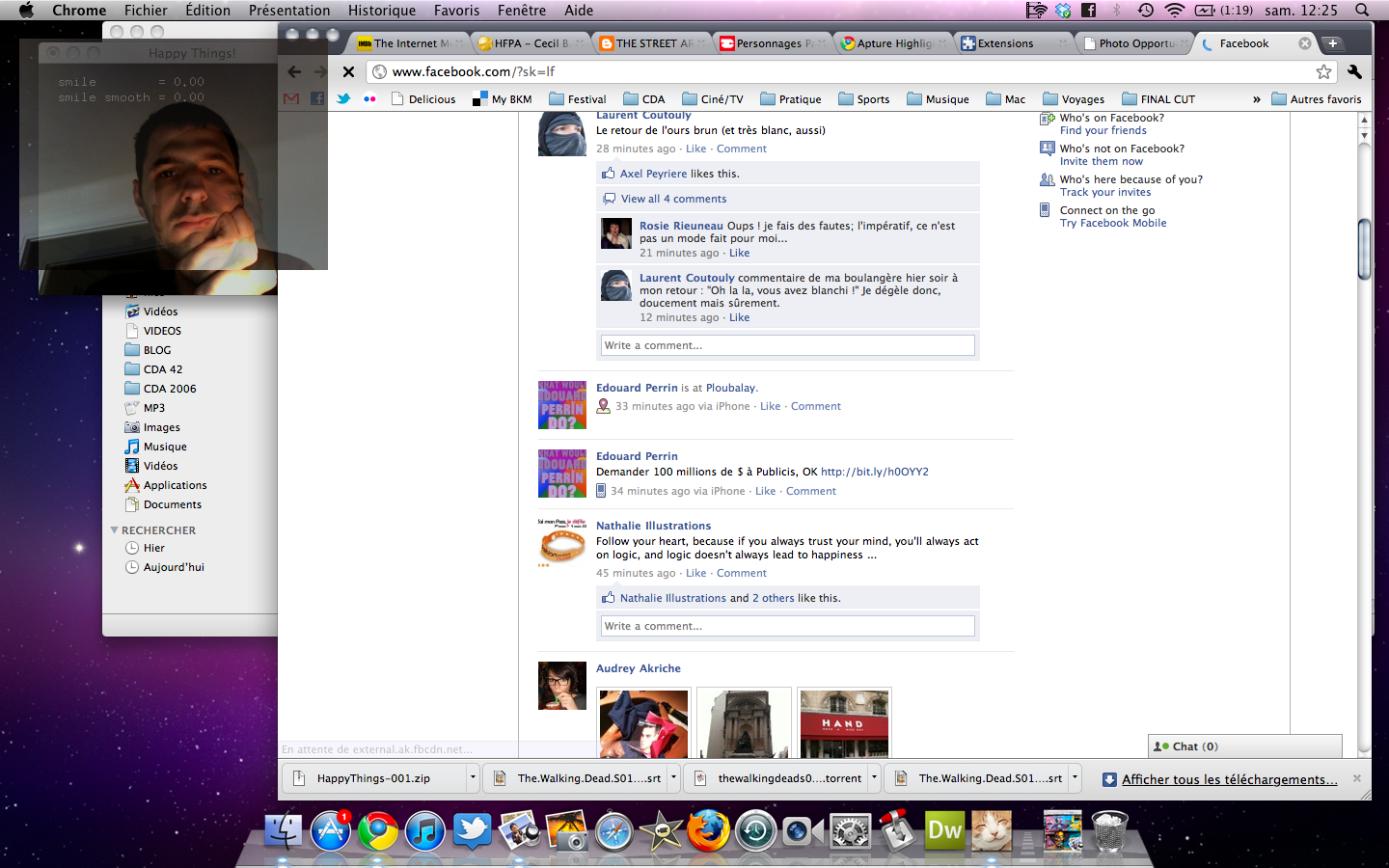Open the Chrome wrench settings menu
Viewport: 1389px width, 868px height.
pos(1354,71)
